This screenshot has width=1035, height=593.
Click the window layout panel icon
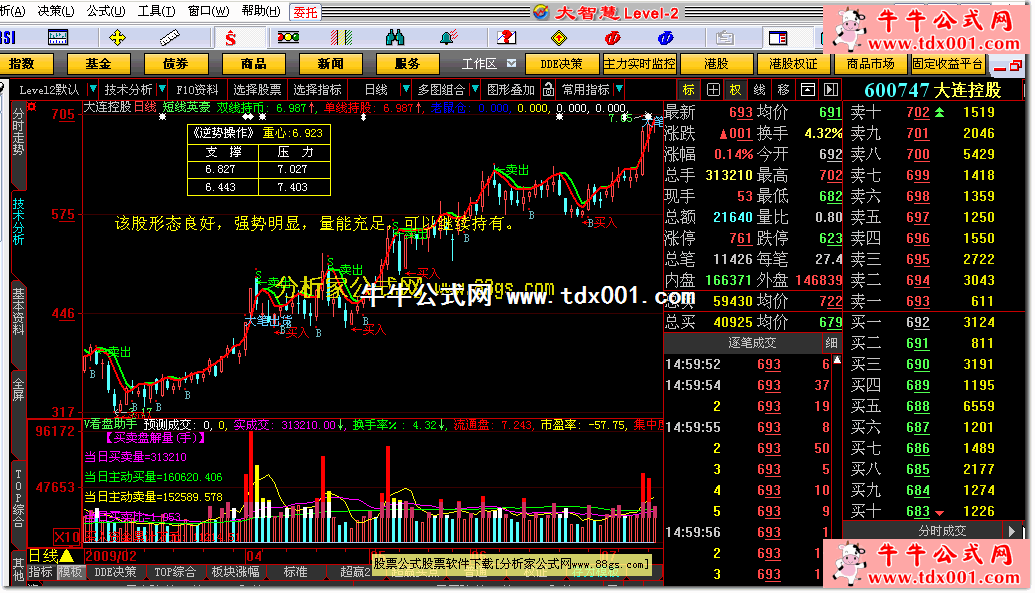point(778,38)
